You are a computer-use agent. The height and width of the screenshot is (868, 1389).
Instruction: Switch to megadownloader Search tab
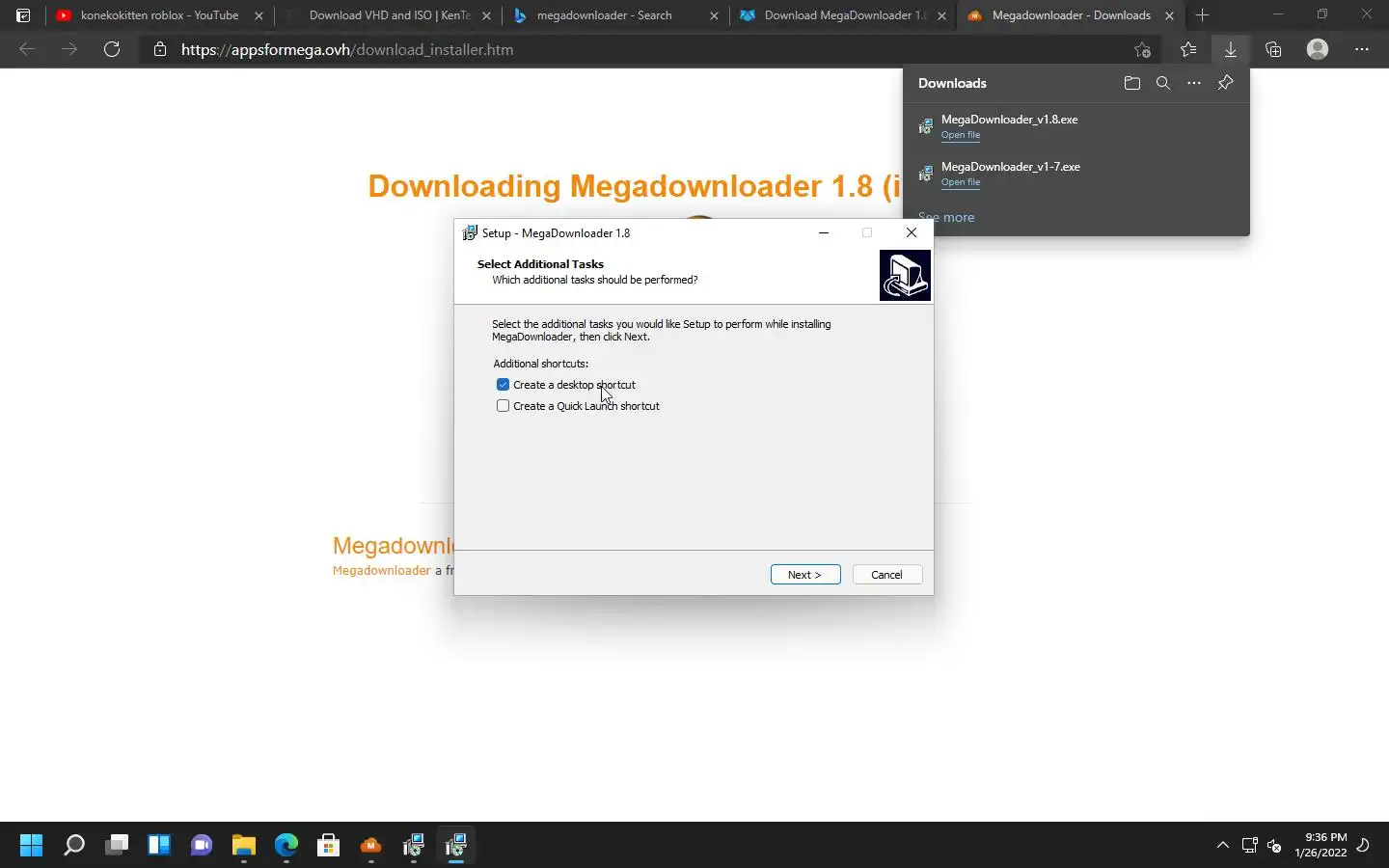click(x=616, y=15)
